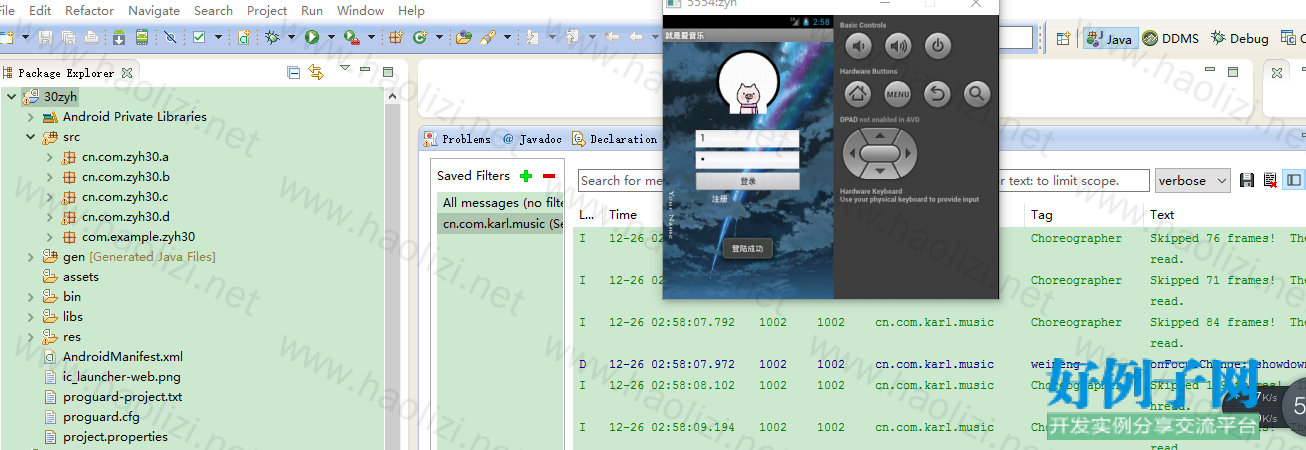Click the emulator volume up button

898,45
